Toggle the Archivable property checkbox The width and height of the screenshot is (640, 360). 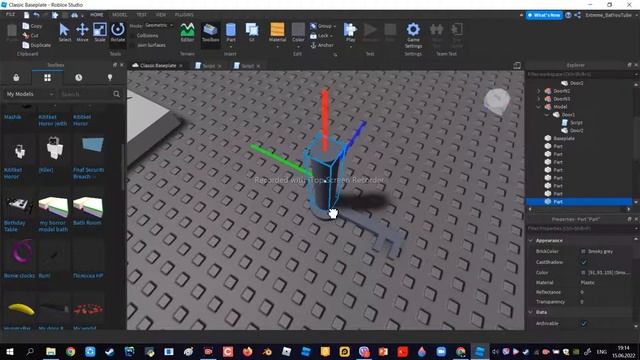click(584, 323)
